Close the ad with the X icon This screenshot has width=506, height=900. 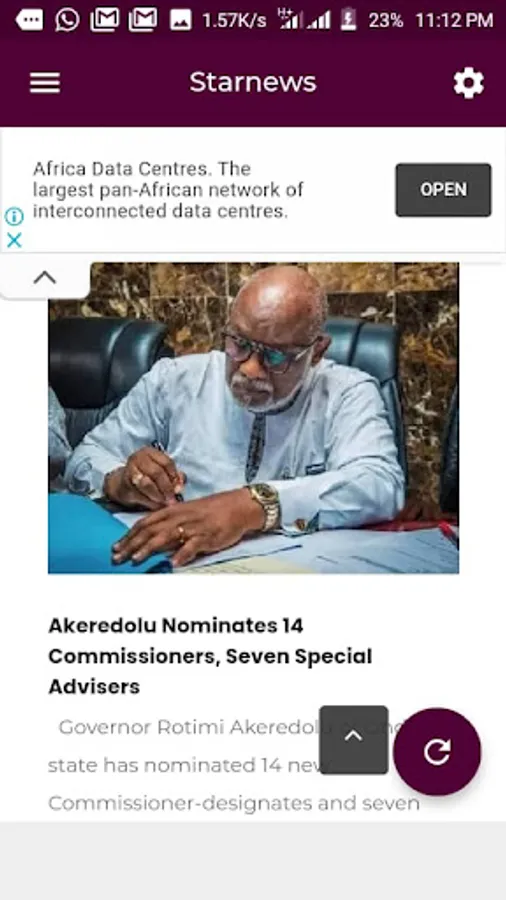14,240
